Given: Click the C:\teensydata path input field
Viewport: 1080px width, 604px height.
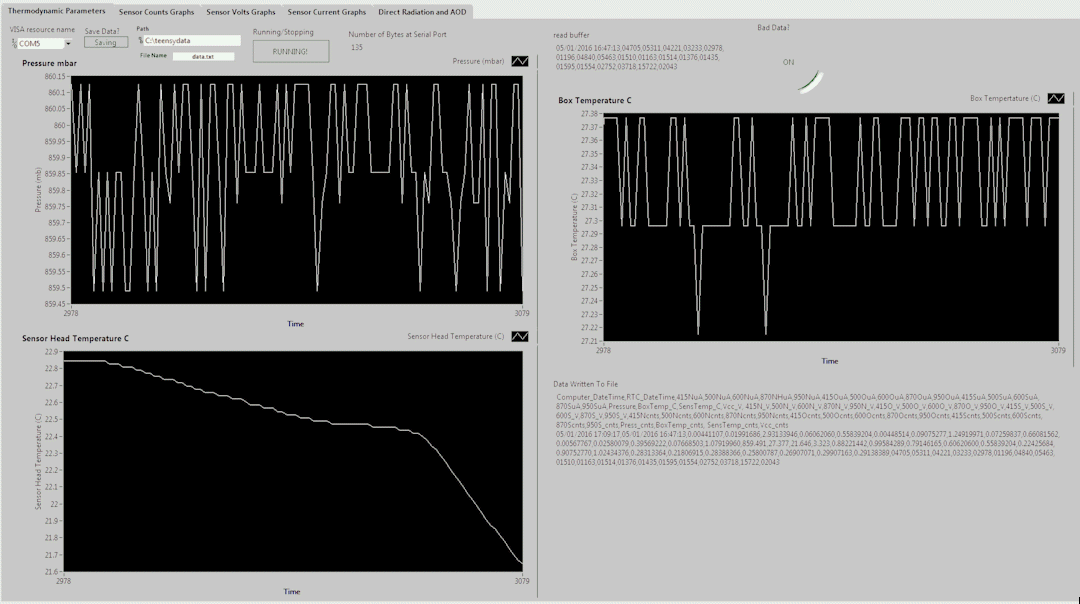Looking at the screenshot, I should click(194, 41).
